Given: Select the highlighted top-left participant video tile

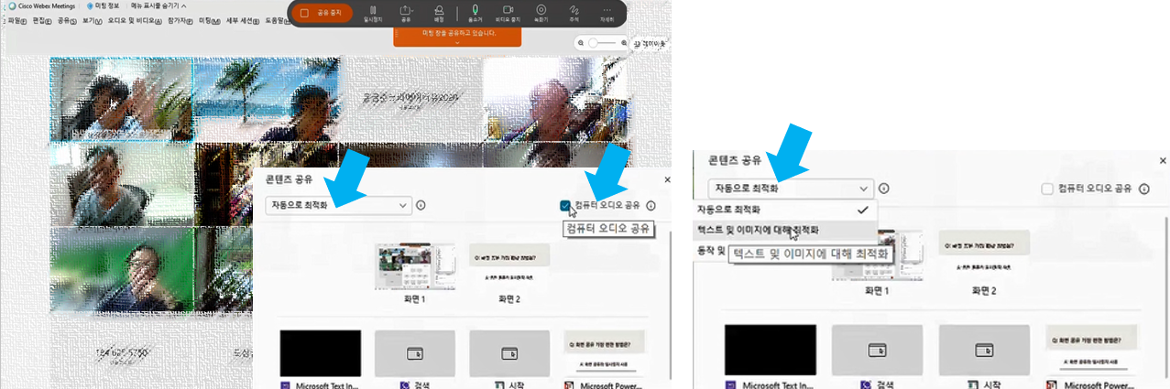Looking at the screenshot, I should [x=122, y=100].
